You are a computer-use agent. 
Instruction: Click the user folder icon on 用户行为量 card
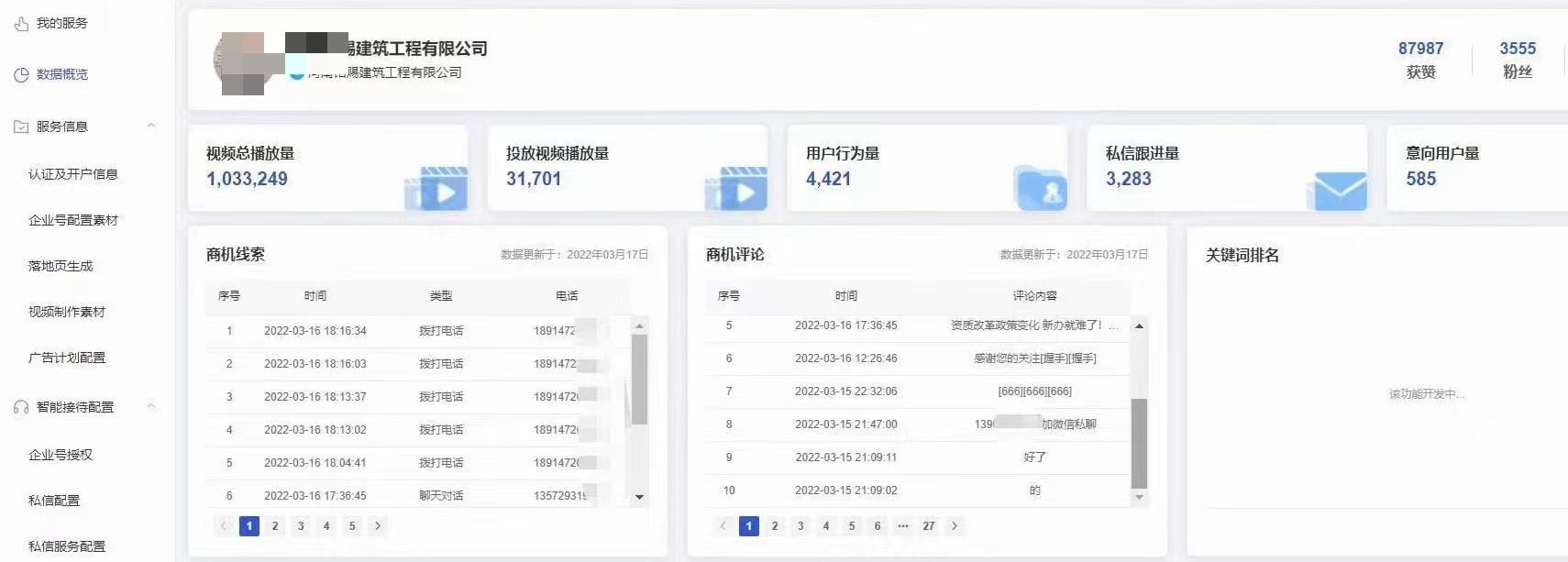click(1041, 189)
